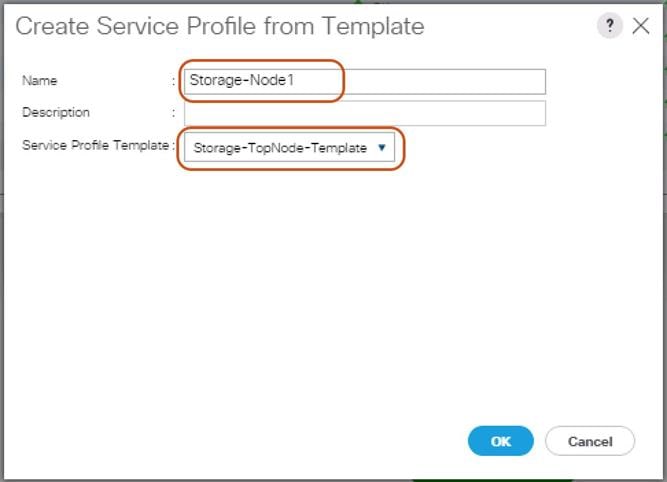Click the Description label
The height and width of the screenshot is (482, 667).
pyautogui.click(x=56, y=113)
